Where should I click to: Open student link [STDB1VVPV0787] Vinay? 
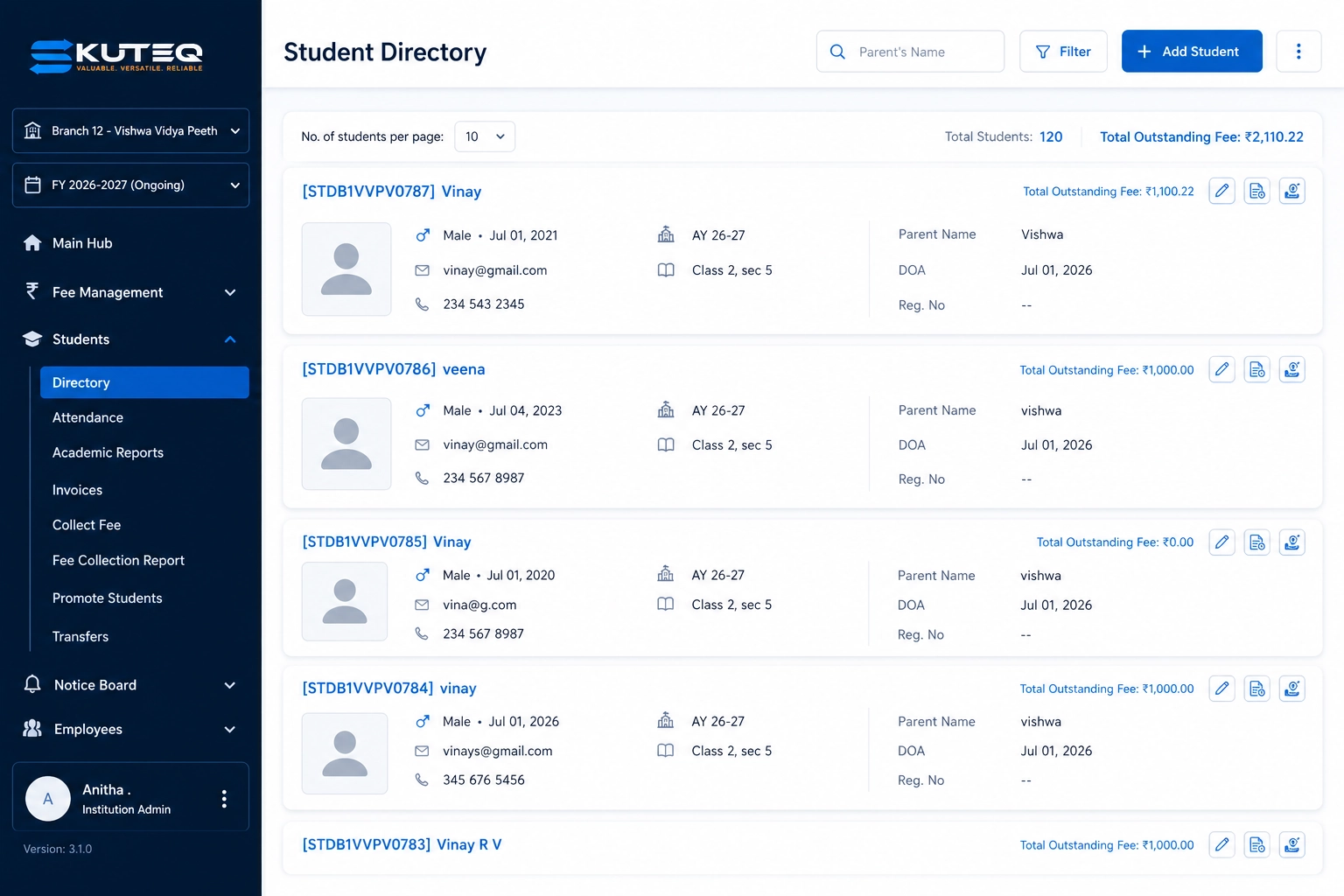(x=391, y=192)
